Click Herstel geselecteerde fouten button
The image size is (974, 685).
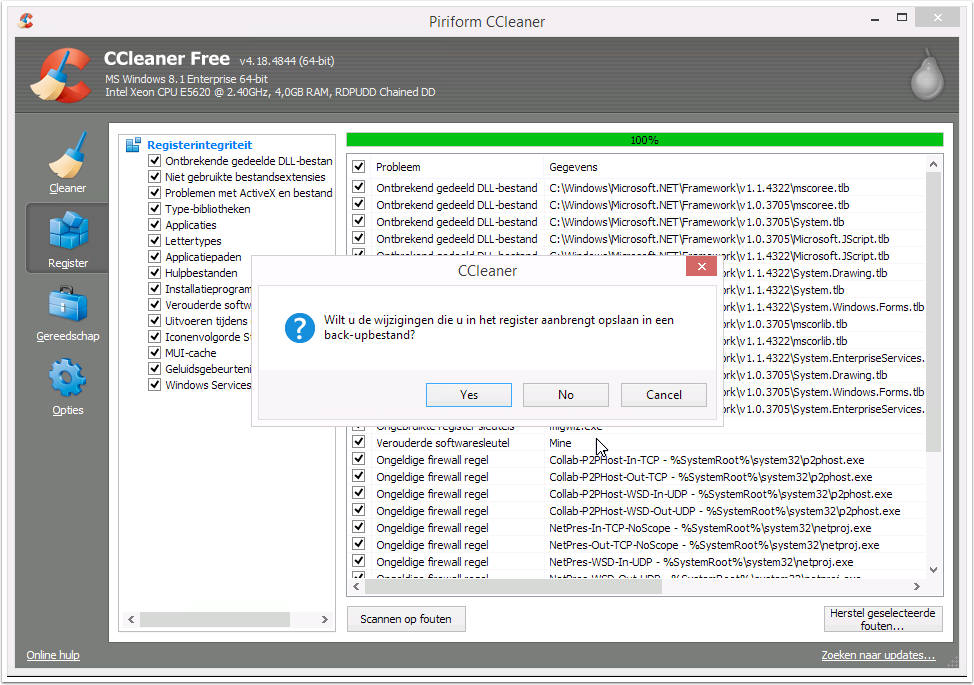tap(883, 619)
